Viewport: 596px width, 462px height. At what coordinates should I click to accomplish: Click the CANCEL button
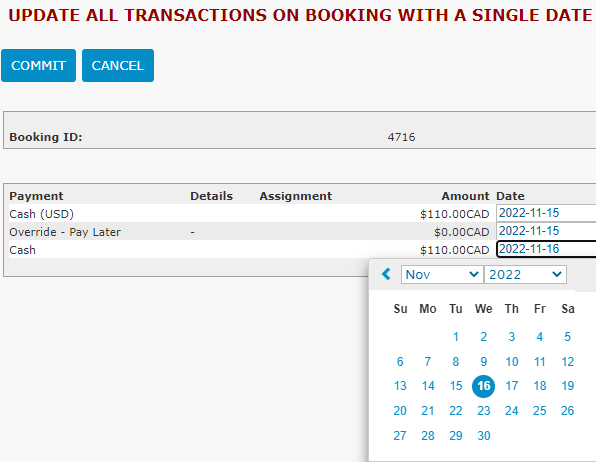pos(118,65)
